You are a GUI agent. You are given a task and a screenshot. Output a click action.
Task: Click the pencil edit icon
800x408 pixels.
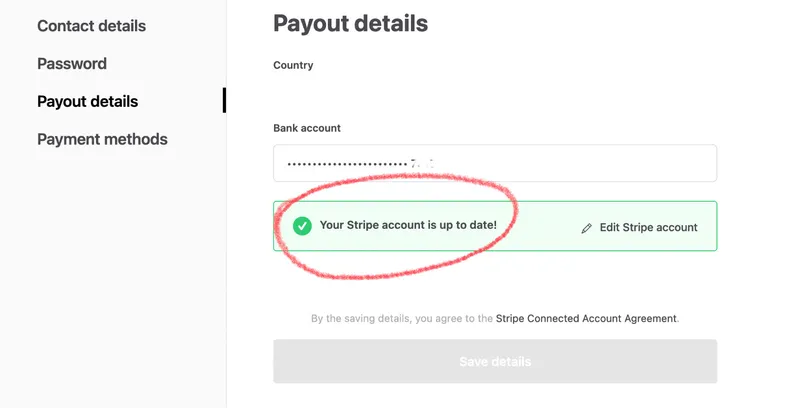(x=587, y=228)
